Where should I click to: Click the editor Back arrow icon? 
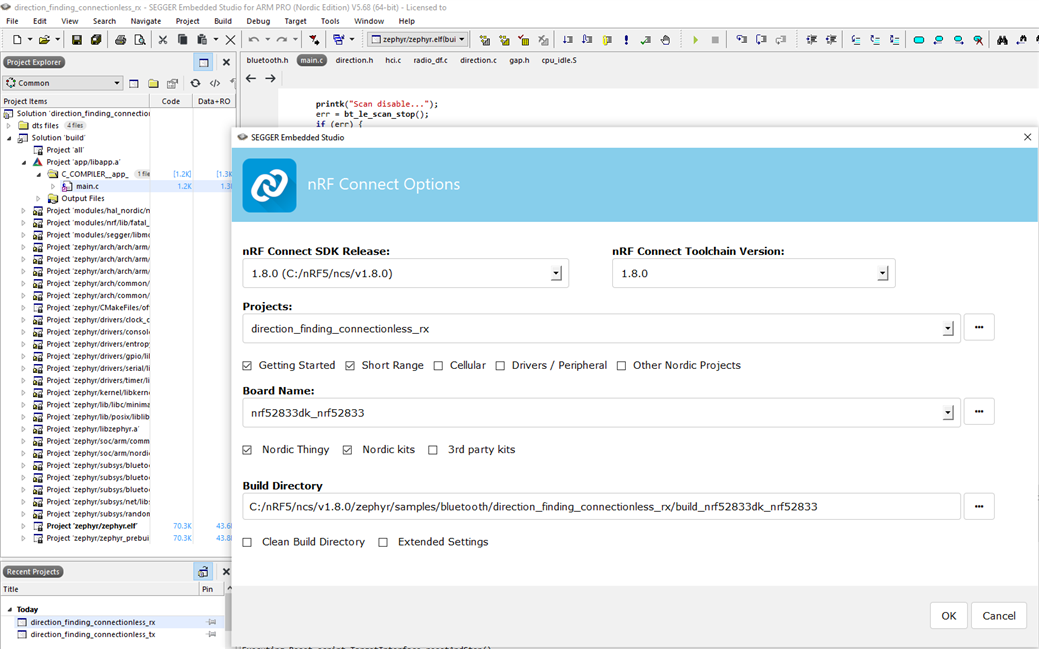click(x=250, y=78)
